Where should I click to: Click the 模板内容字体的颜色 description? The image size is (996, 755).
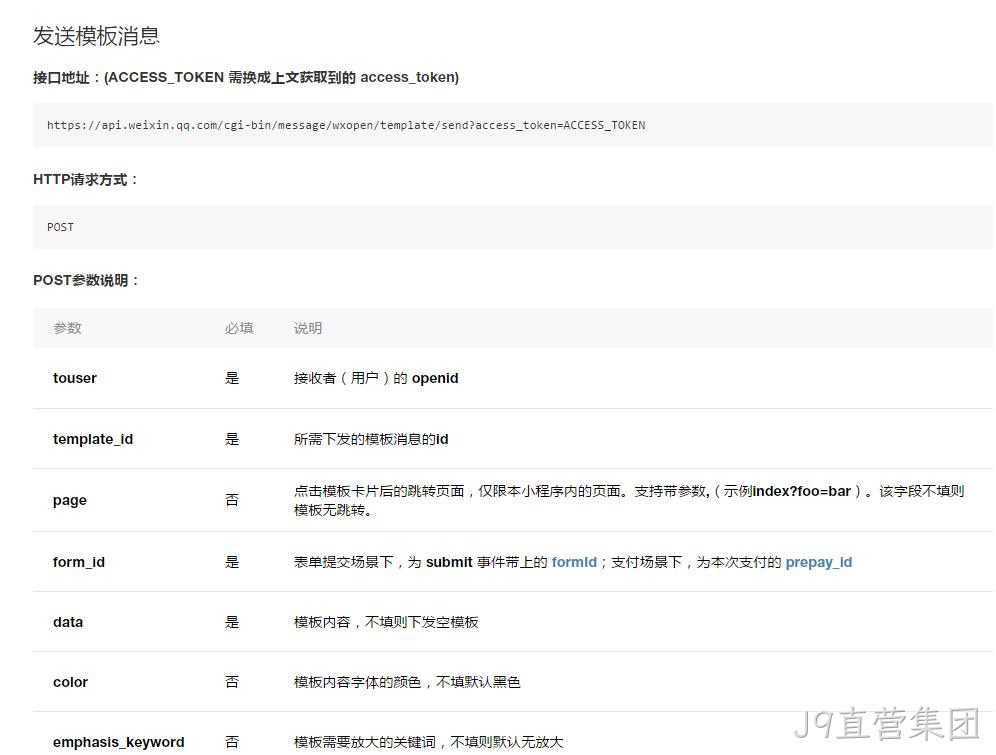[x=407, y=682]
